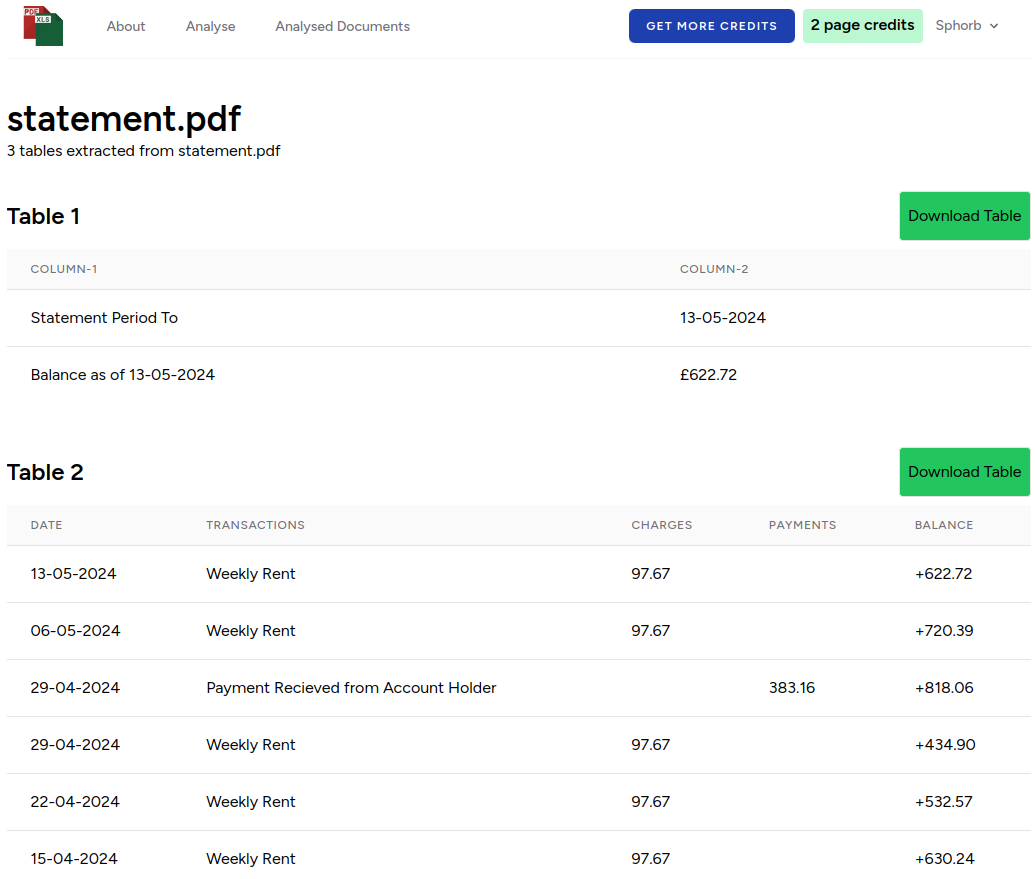Click the TRANSACTIONS column header
1035x879 pixels.
click(255, 525)
